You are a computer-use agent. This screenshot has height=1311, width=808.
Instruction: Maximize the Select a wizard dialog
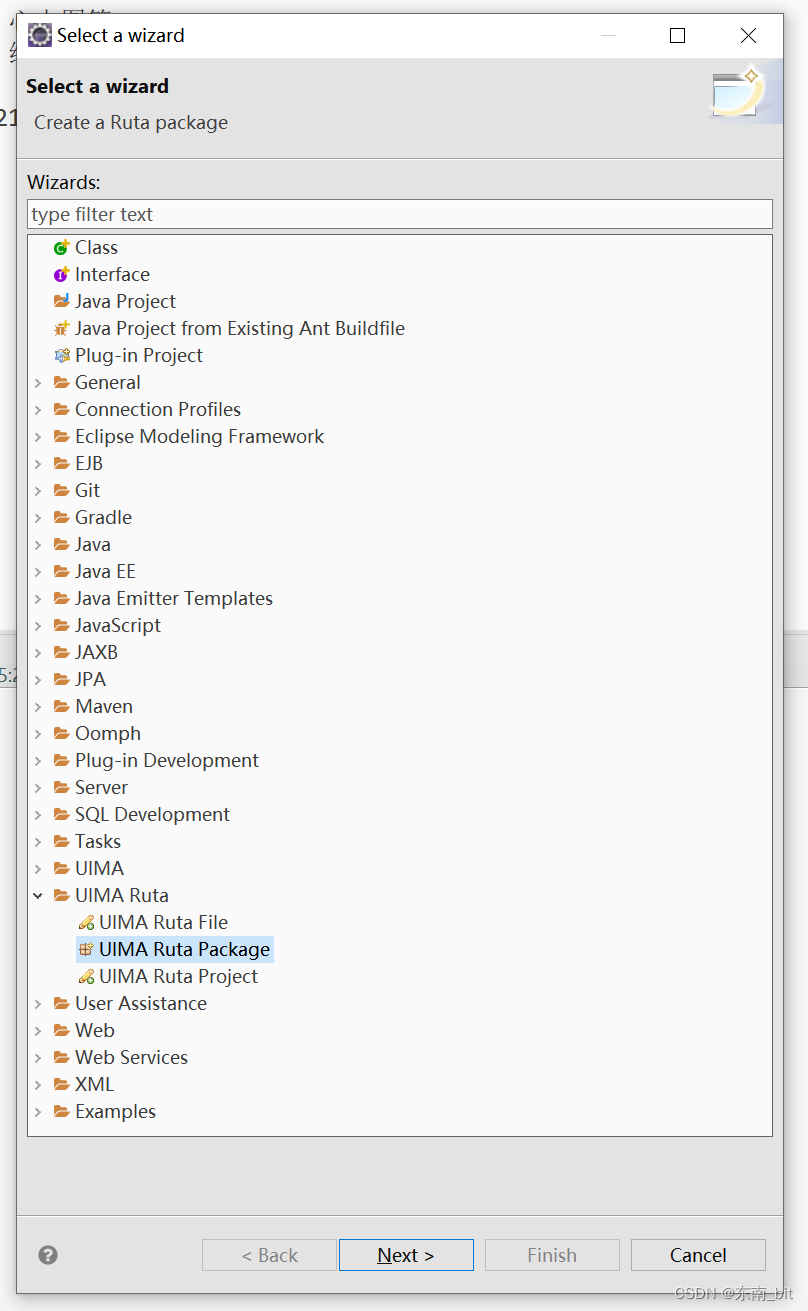[677, 35]
